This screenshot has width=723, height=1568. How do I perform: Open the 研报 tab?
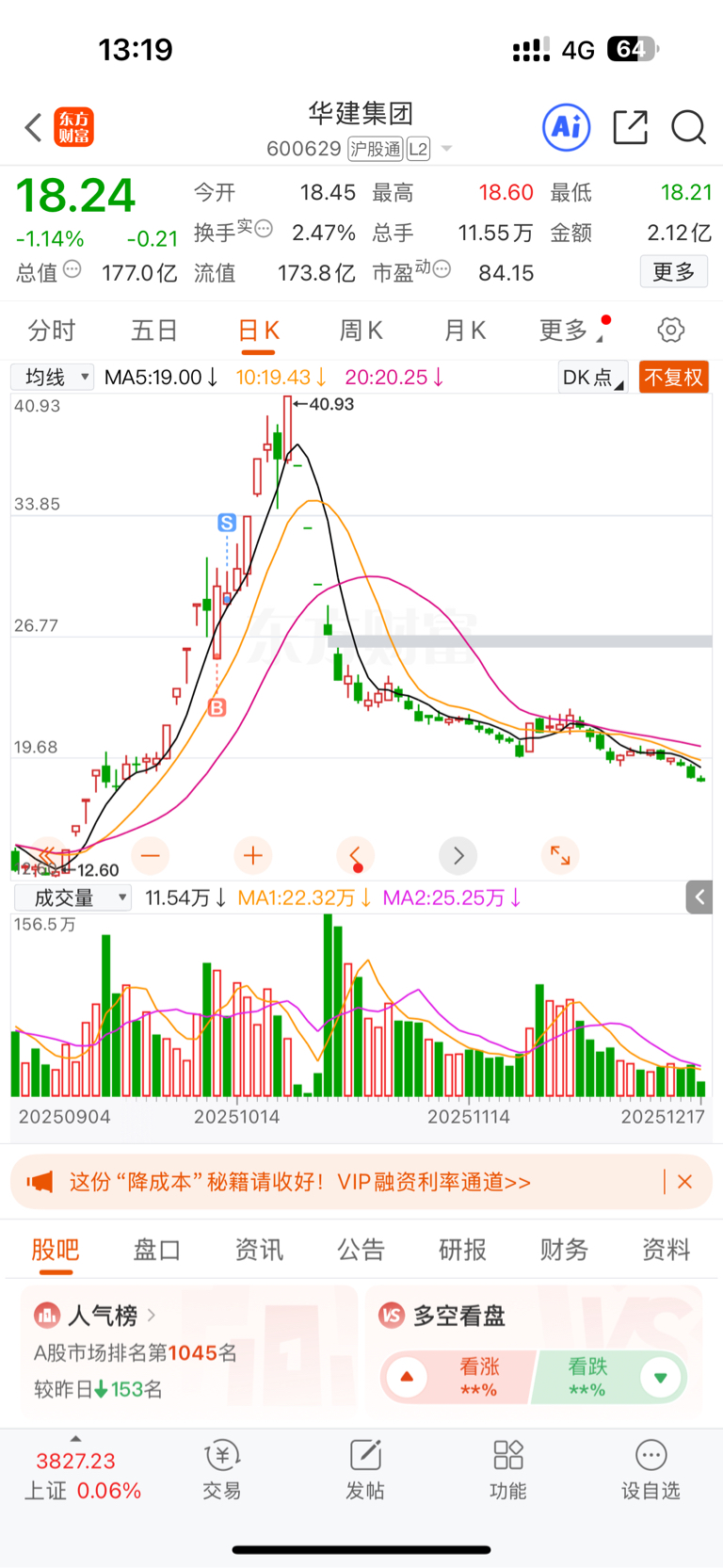coord(463,1250)
